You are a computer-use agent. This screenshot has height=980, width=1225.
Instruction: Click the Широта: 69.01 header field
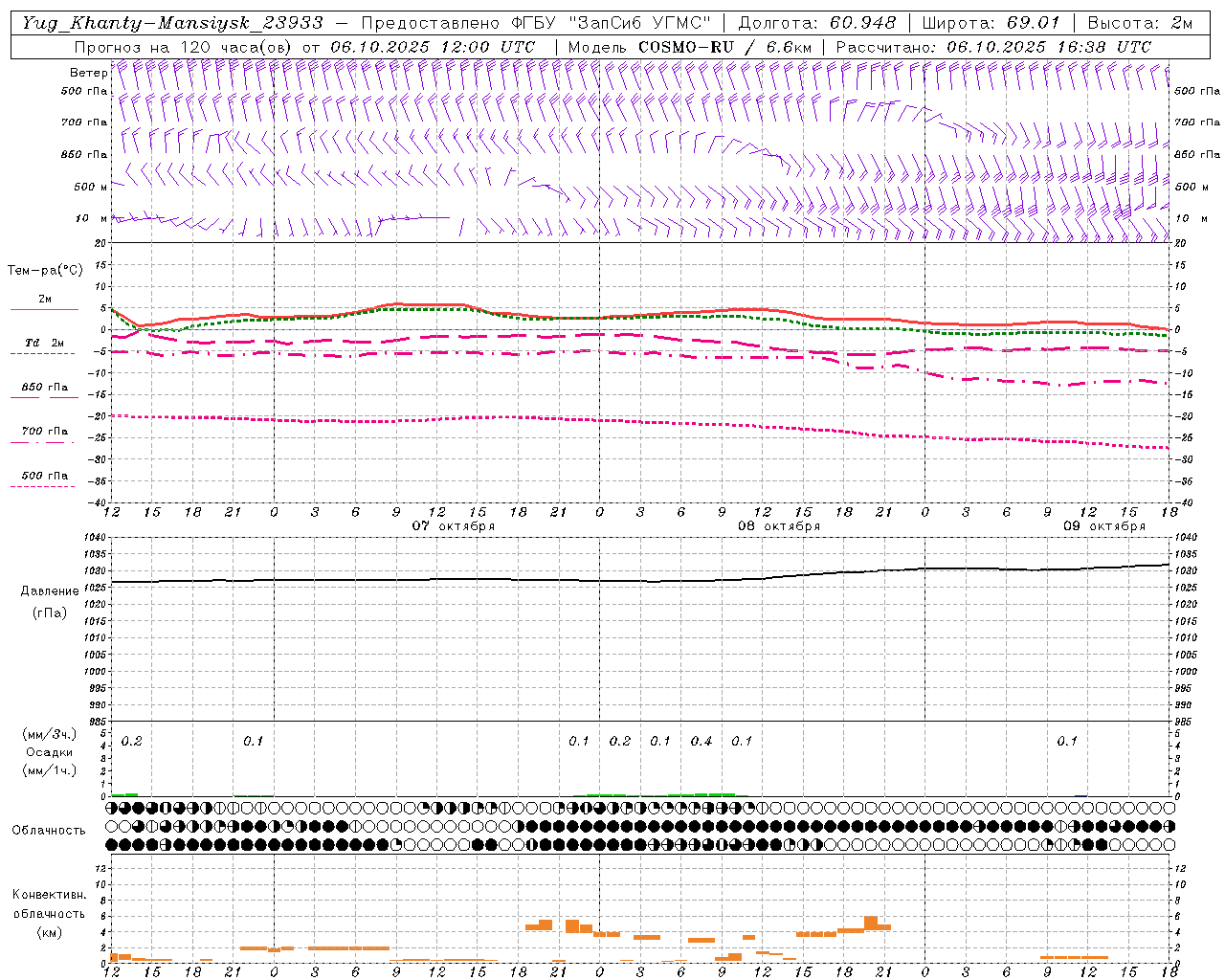(991, 23)
